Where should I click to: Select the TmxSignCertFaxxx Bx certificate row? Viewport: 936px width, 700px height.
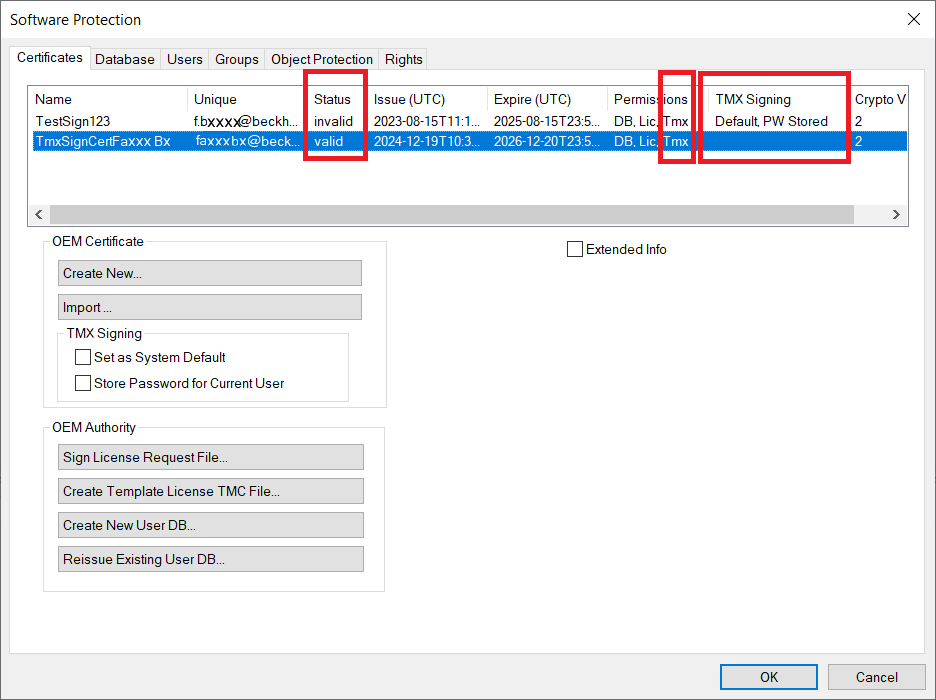470,141
